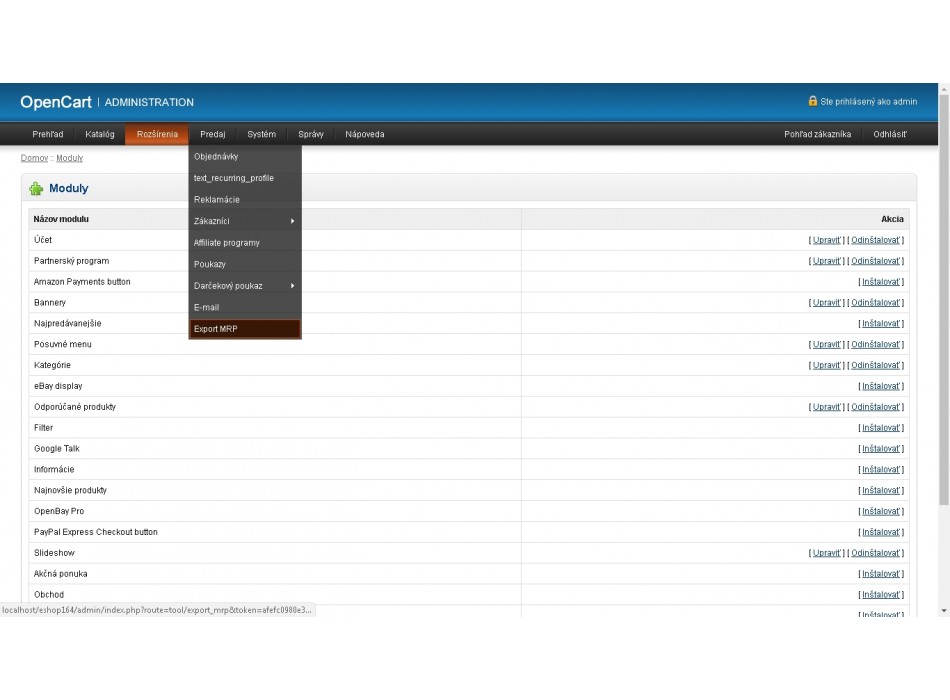Edit the Posuvné menu module
Viewport: 950px width, 700px height.
tap(826, 344)
